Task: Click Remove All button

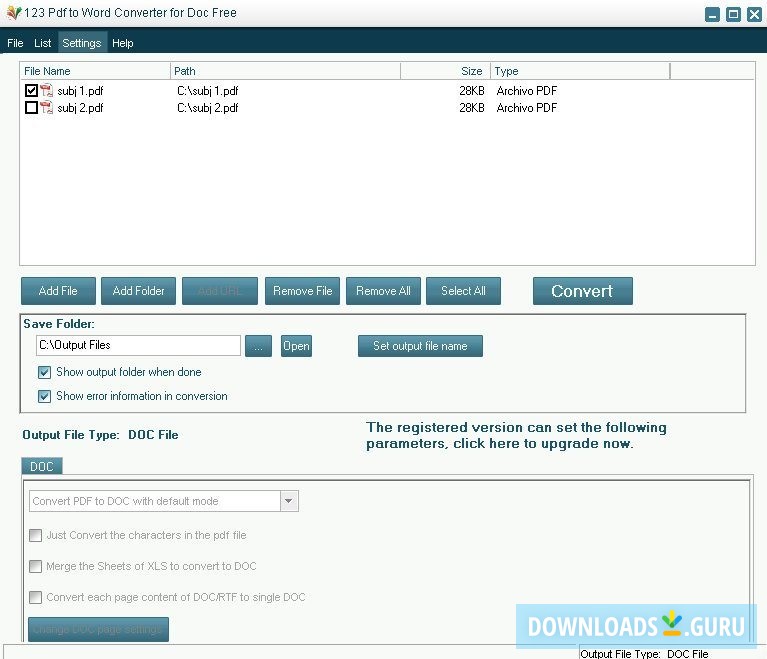Action: [x=383, y=291]
